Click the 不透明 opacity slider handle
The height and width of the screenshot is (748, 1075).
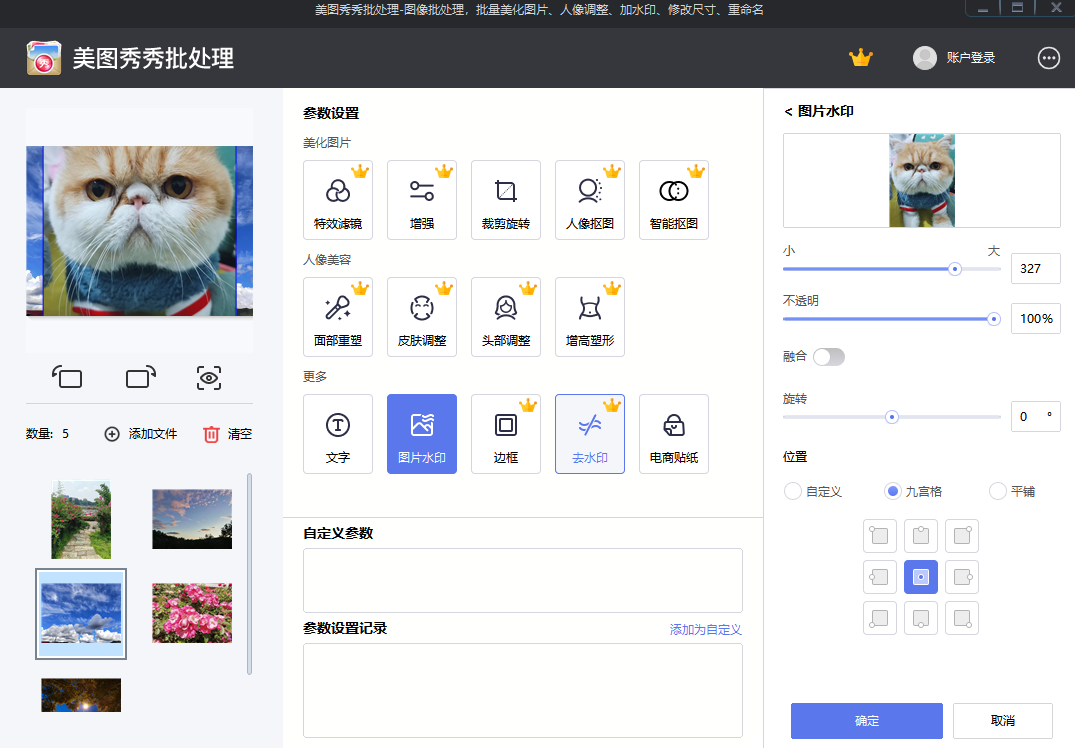[993, 319]
